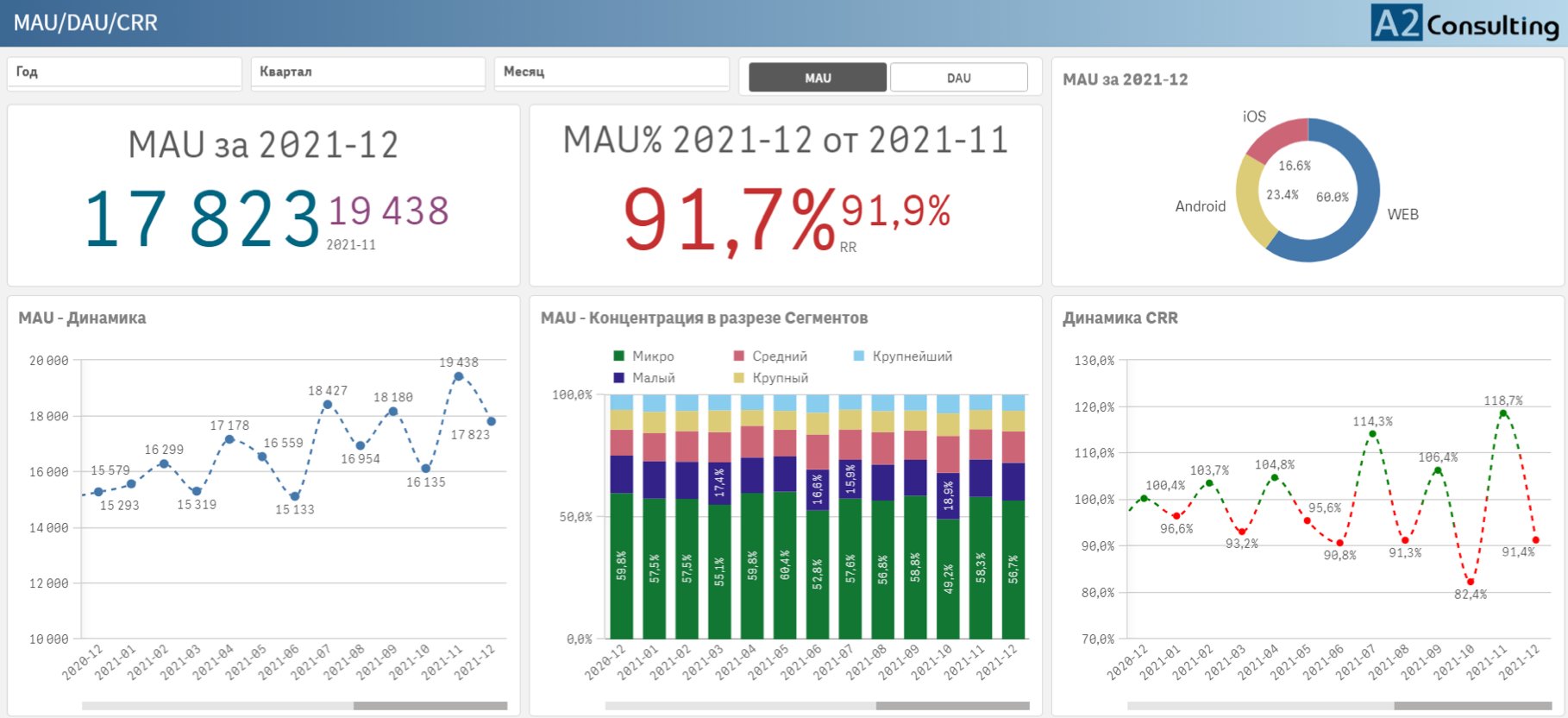Switch to the DAU view
1568x718 pixels.
pyautogui.click(x=958, y=78)
